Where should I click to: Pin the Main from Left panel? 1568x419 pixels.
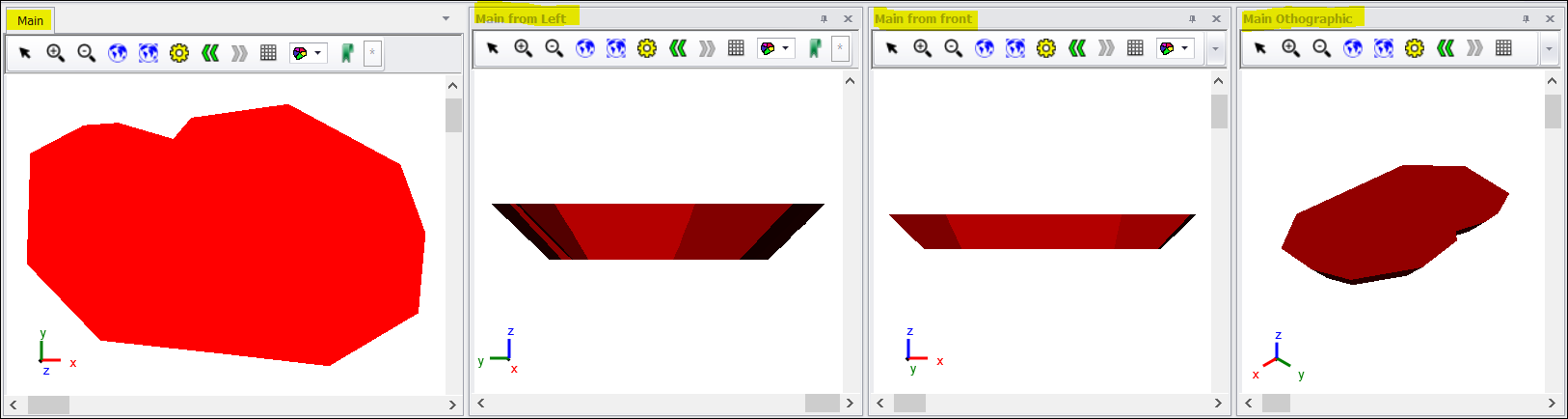point(824,18)
